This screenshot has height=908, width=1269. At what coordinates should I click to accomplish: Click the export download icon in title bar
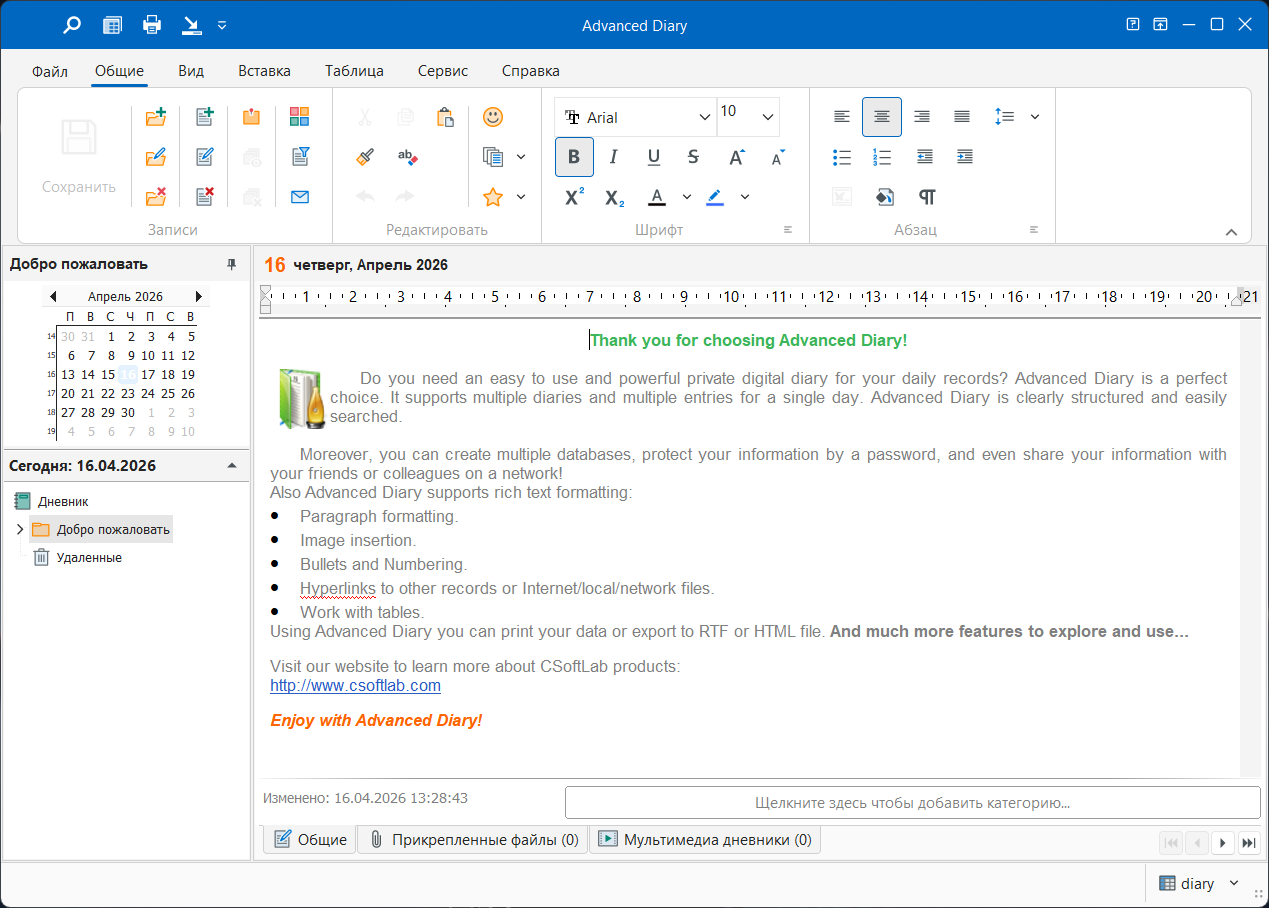pos(192,25)
